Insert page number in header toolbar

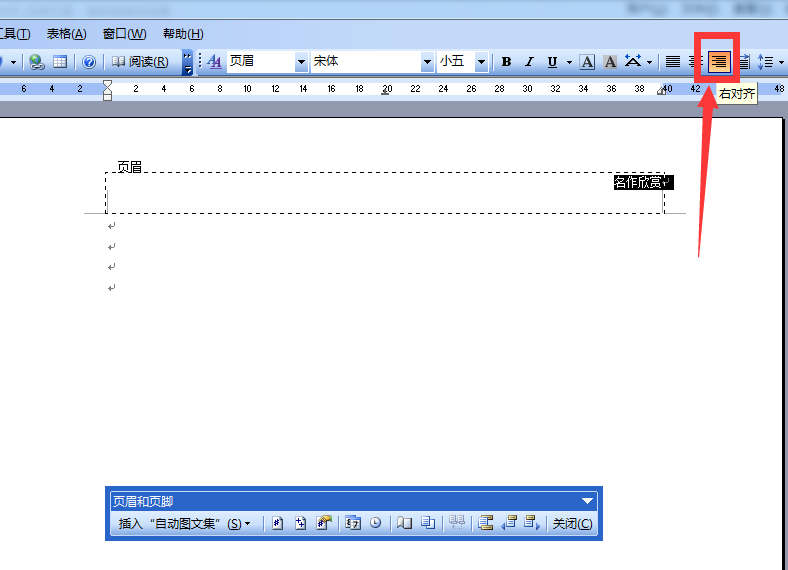tap(277, 523)
